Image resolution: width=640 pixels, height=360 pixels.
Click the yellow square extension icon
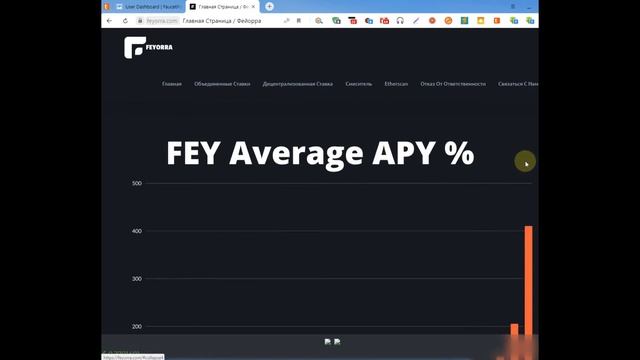pyautogui.click(x=480, y=21)
